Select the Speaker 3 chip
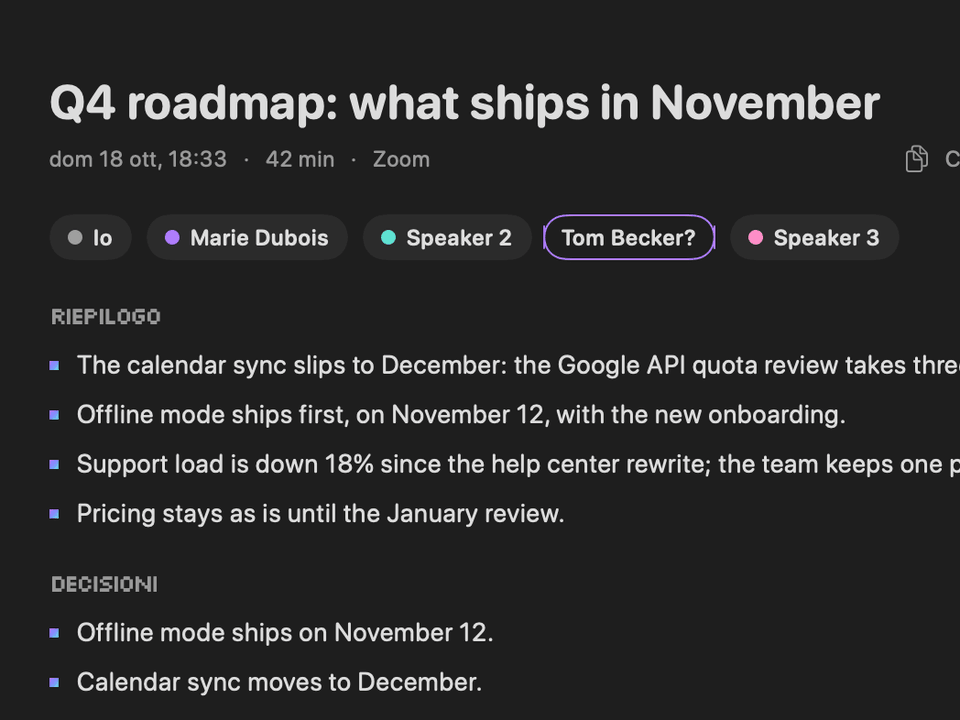The height and width of the screenshot is (720, 960). [814, 238]
